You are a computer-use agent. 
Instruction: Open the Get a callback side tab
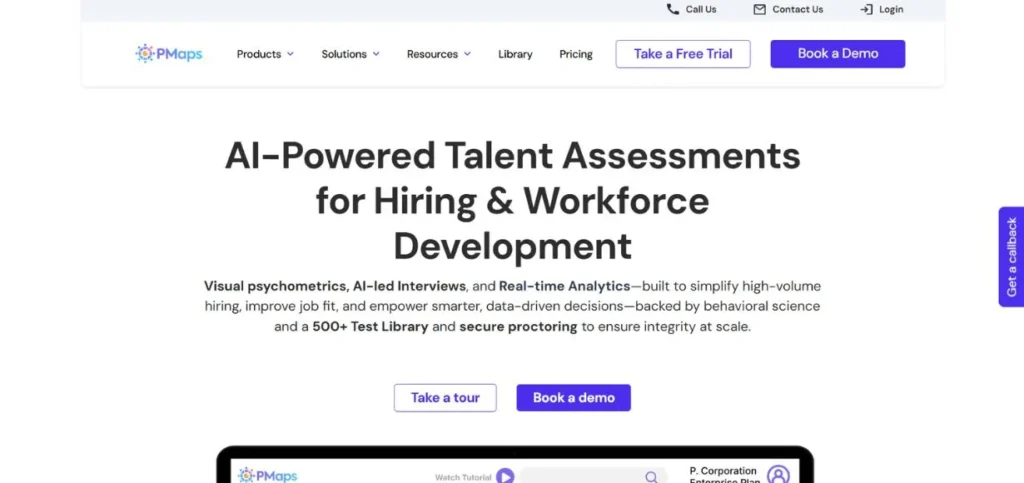[x=1011, y=257]
